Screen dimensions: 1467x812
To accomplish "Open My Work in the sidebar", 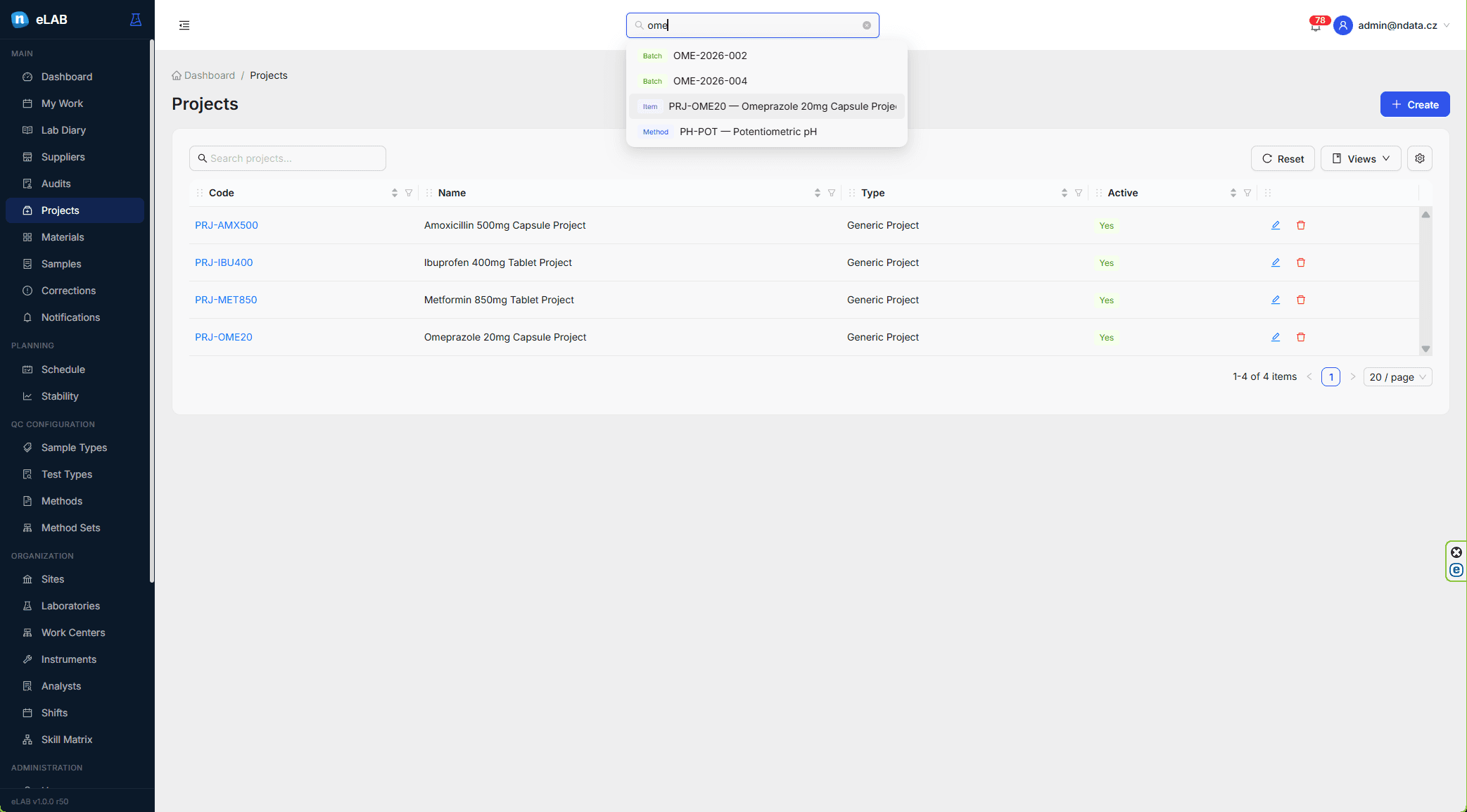I will [x=75, y=103].
